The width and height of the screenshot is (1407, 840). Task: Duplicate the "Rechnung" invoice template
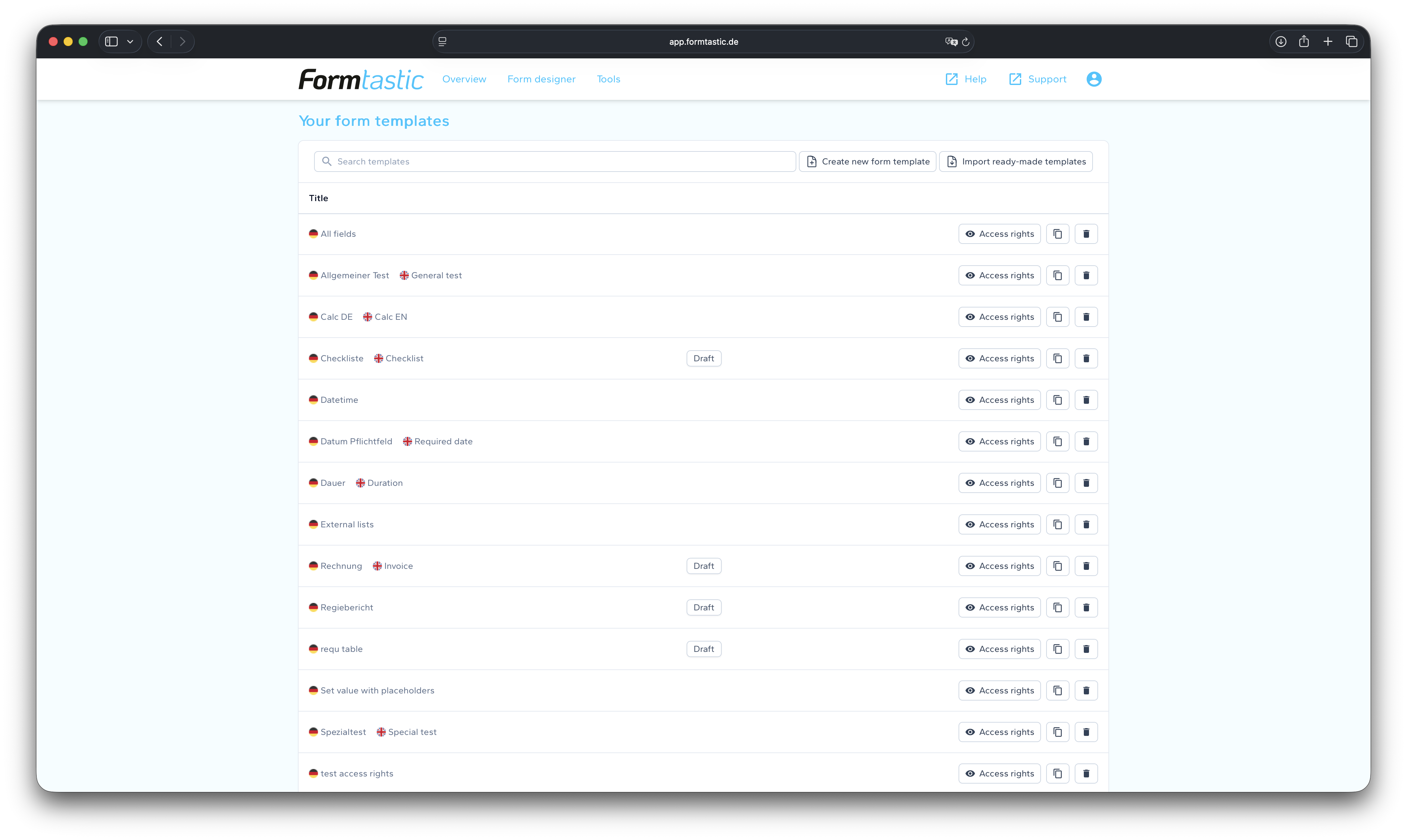coord(1057,566)
